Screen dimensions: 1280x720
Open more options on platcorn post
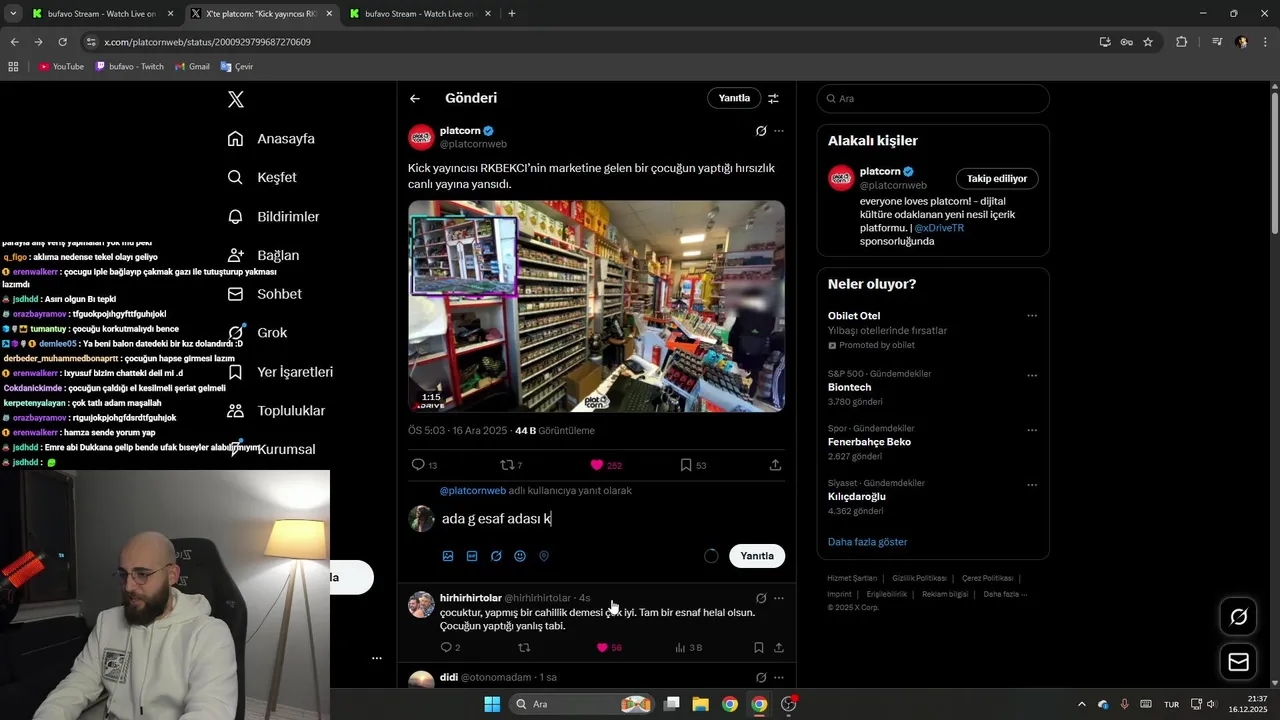(x=779, y=131)
